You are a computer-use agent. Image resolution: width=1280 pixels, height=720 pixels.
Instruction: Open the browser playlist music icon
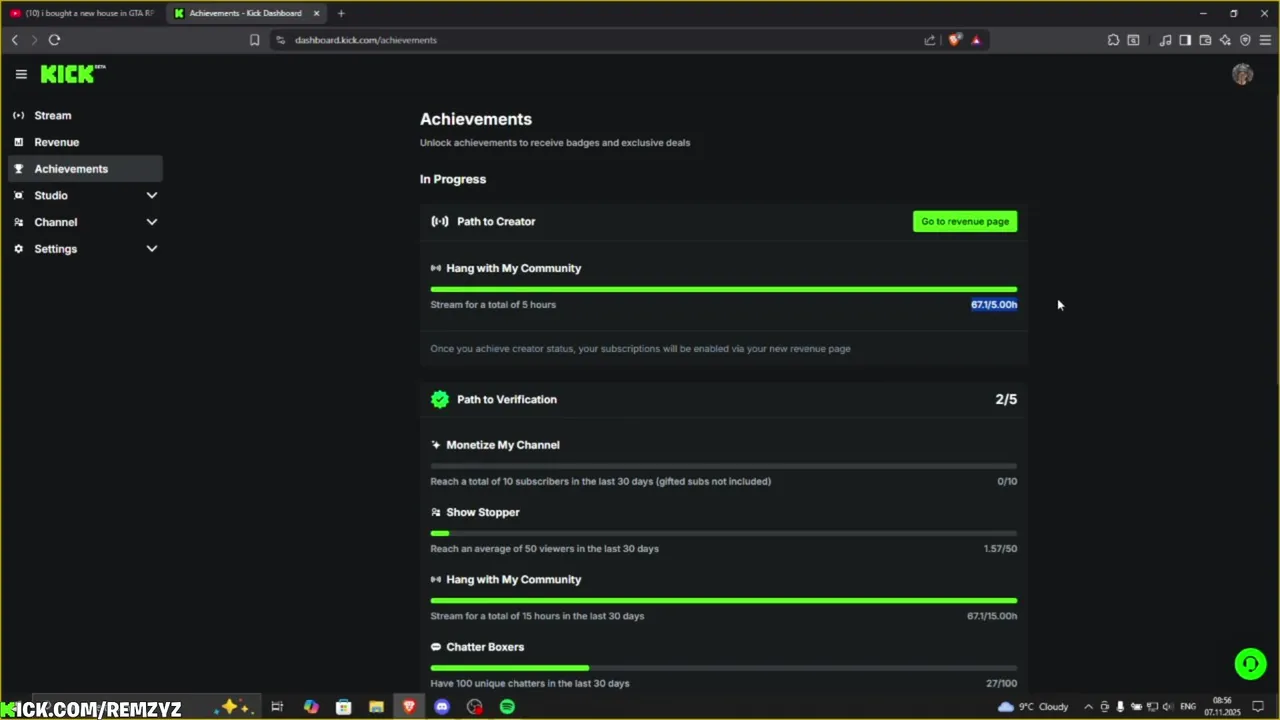click(1165, 40)
